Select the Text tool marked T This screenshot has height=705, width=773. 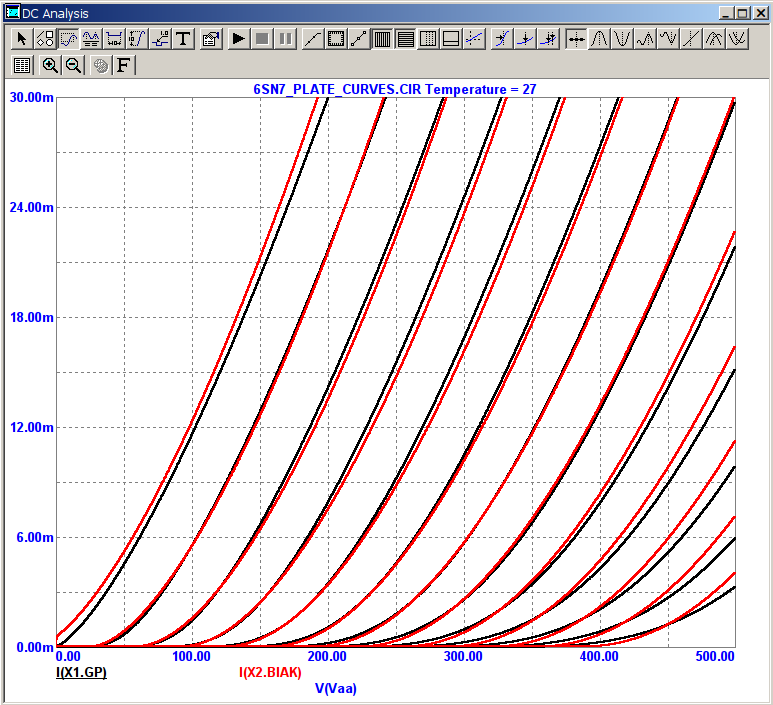(x=183, y=38)
